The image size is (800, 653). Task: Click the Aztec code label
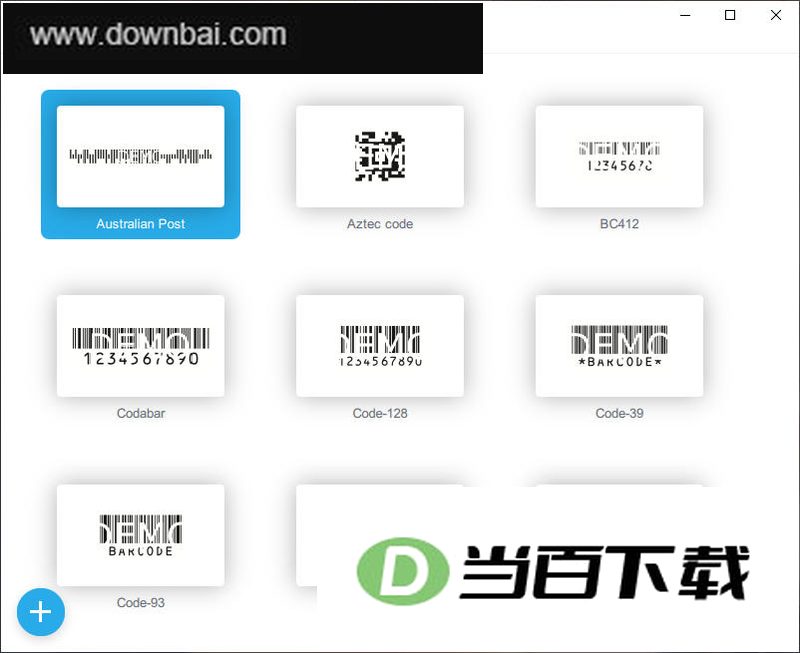coord(380,223)
